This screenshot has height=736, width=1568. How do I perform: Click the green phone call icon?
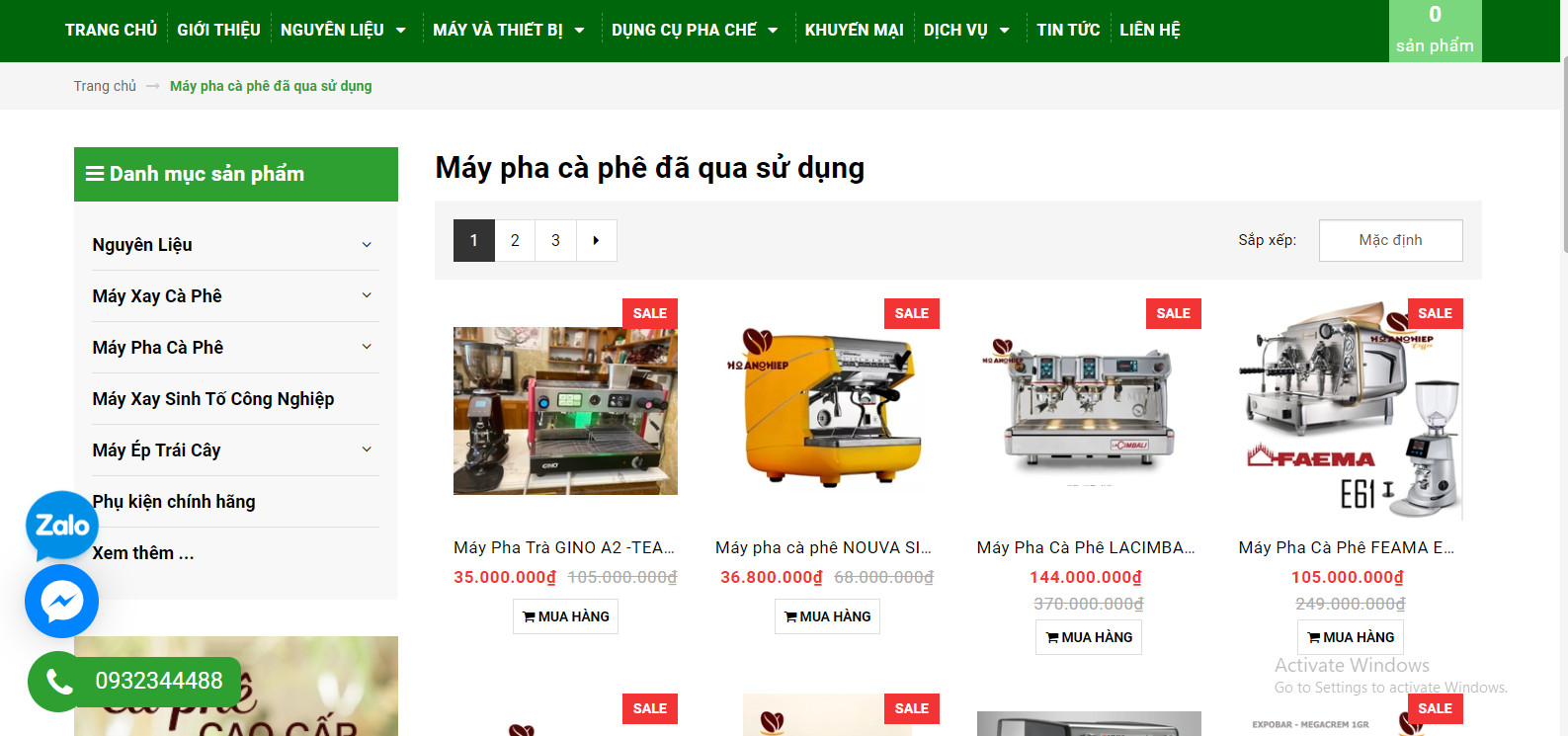coord(58,682)
